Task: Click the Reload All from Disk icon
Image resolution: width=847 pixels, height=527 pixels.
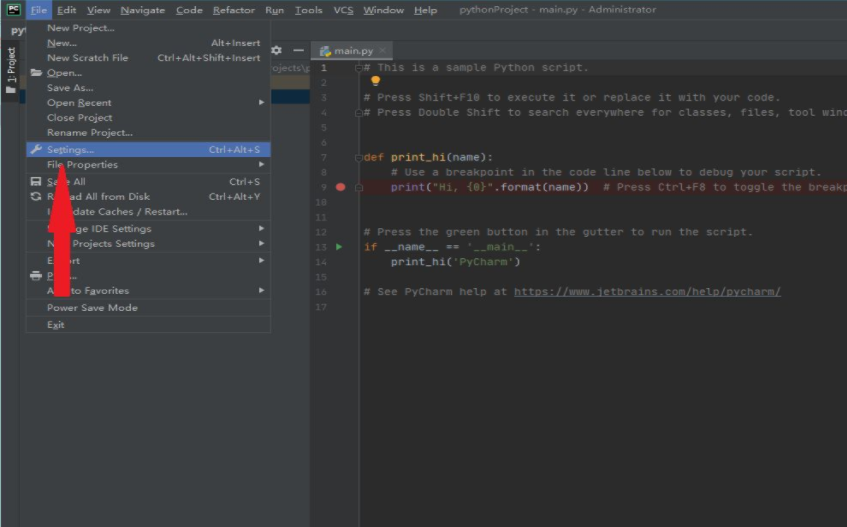Action: click(x=36, y=197)
